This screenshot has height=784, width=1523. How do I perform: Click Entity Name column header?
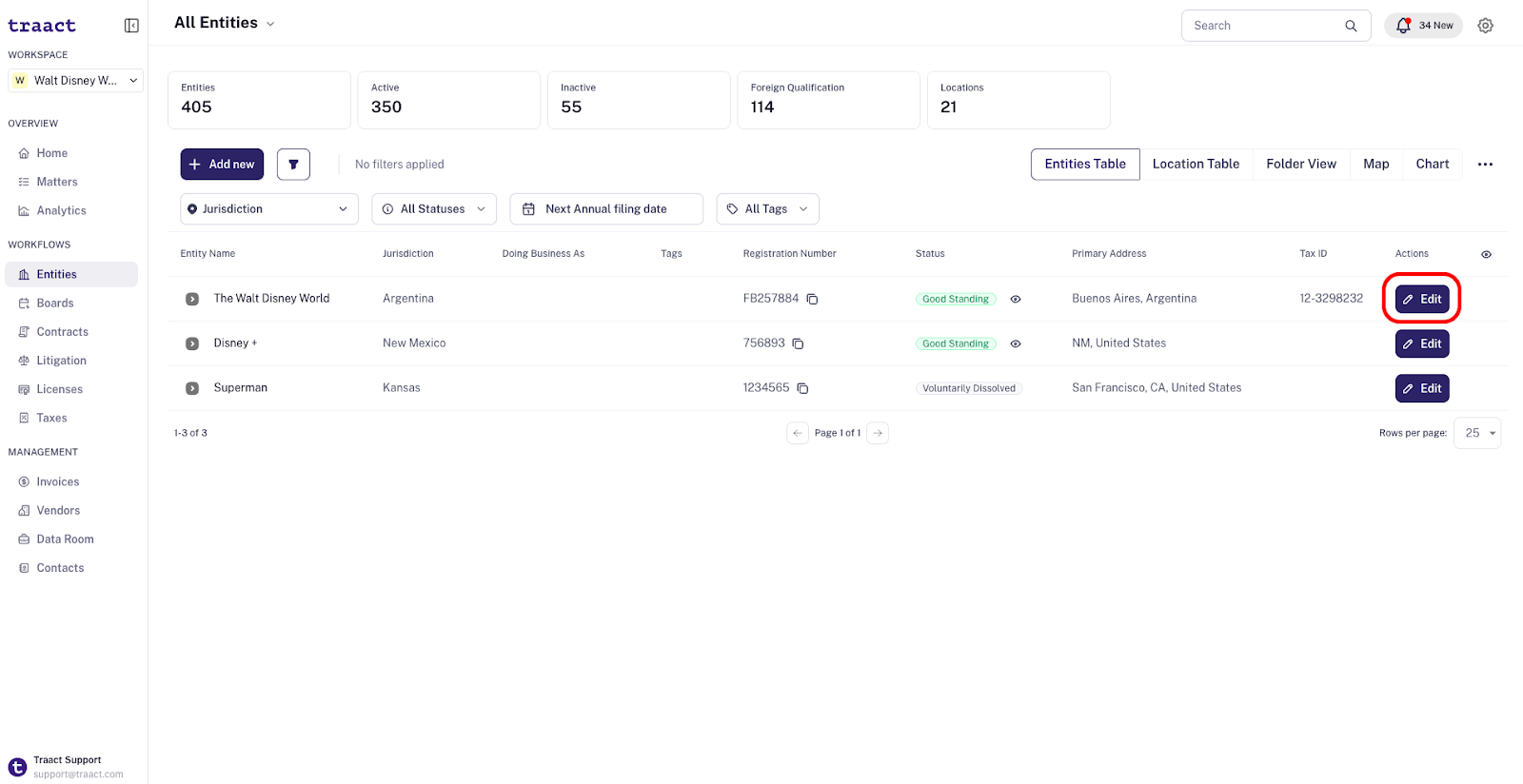tap(208, 254)
